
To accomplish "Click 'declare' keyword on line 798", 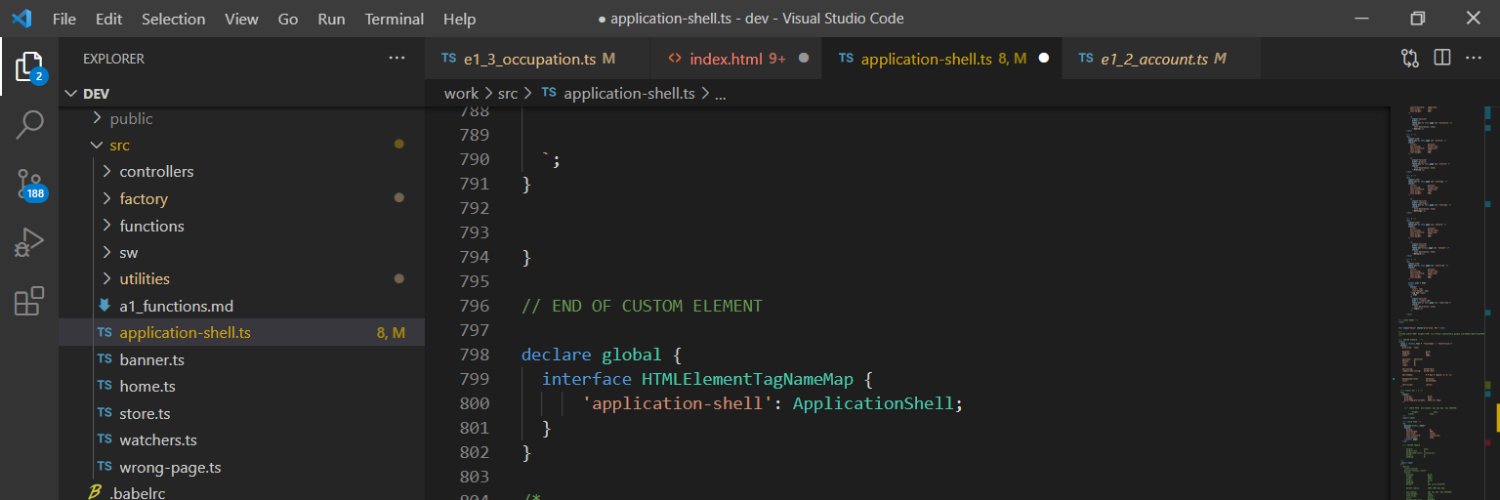I will pos(557,355).
